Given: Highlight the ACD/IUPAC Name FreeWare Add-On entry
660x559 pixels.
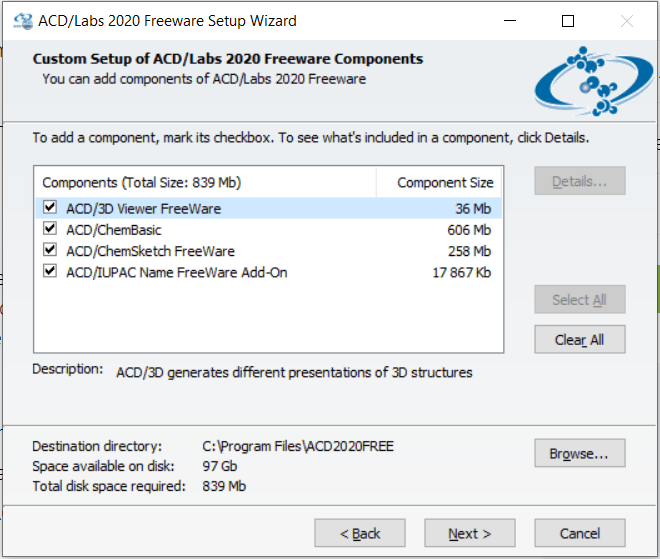Looking at the screenshot, I should point(176,272).
